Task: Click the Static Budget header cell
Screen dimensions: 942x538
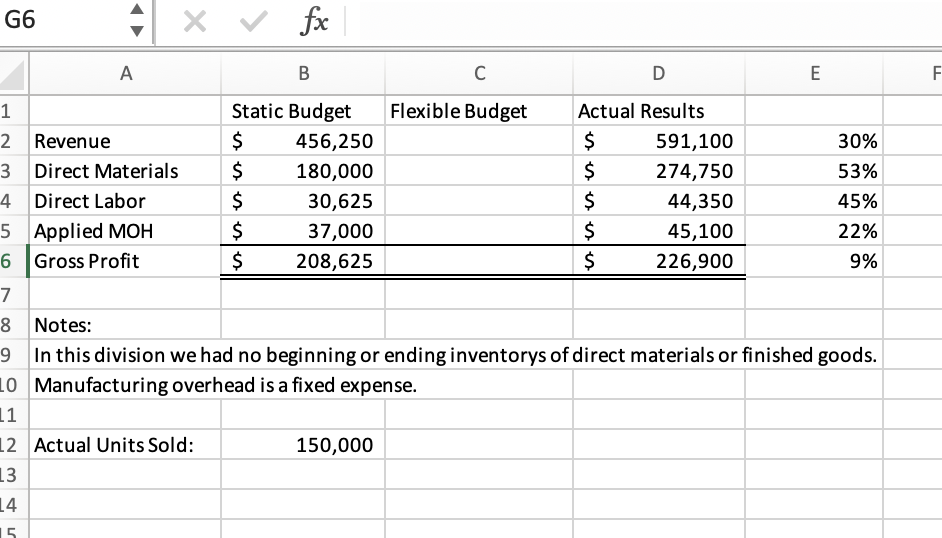Action: tap(303, 110)
